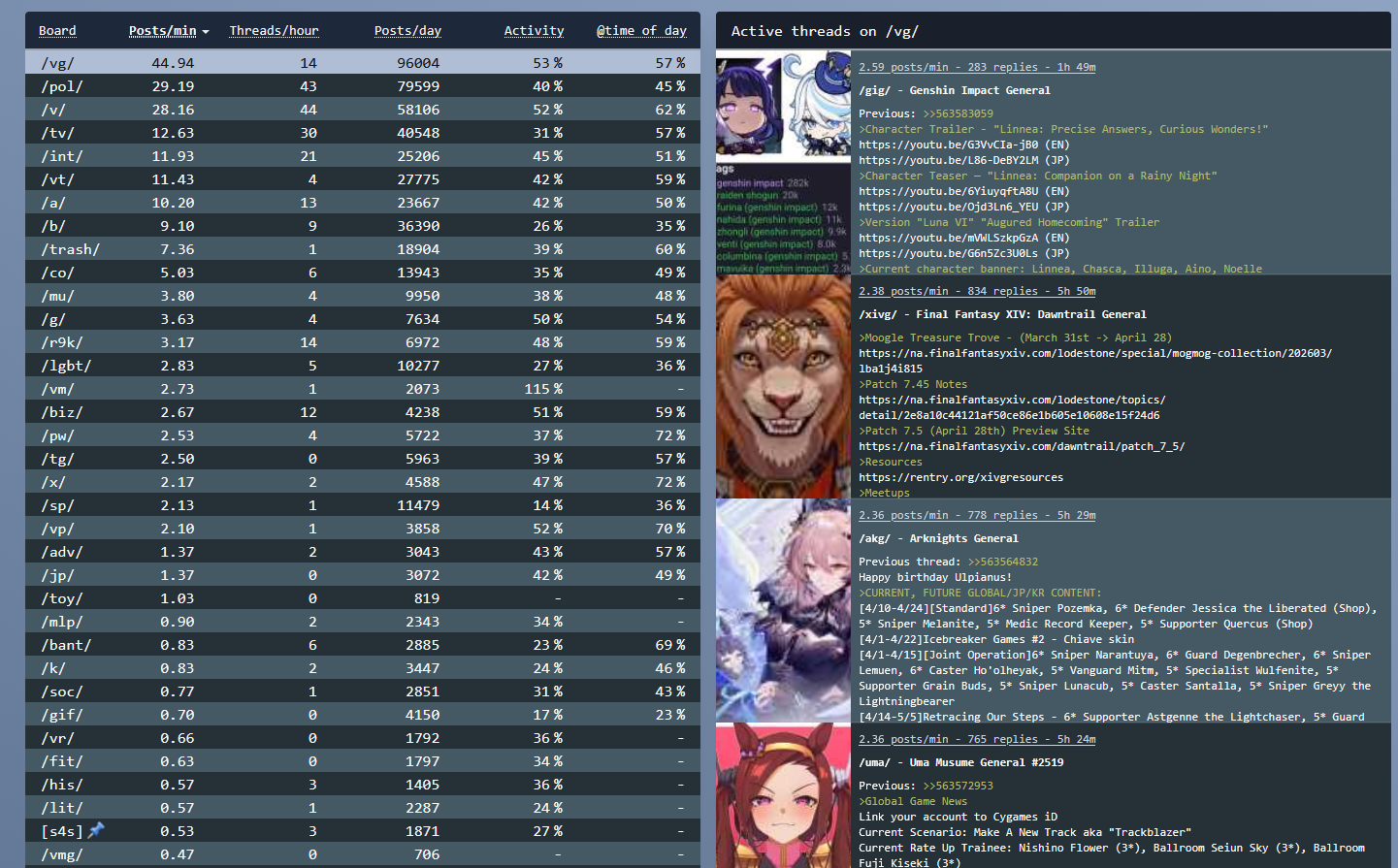Select the /his/ board row
The height and width of the screenshot is (868, 1398).
pyautogui.click(x=363, y=784)
